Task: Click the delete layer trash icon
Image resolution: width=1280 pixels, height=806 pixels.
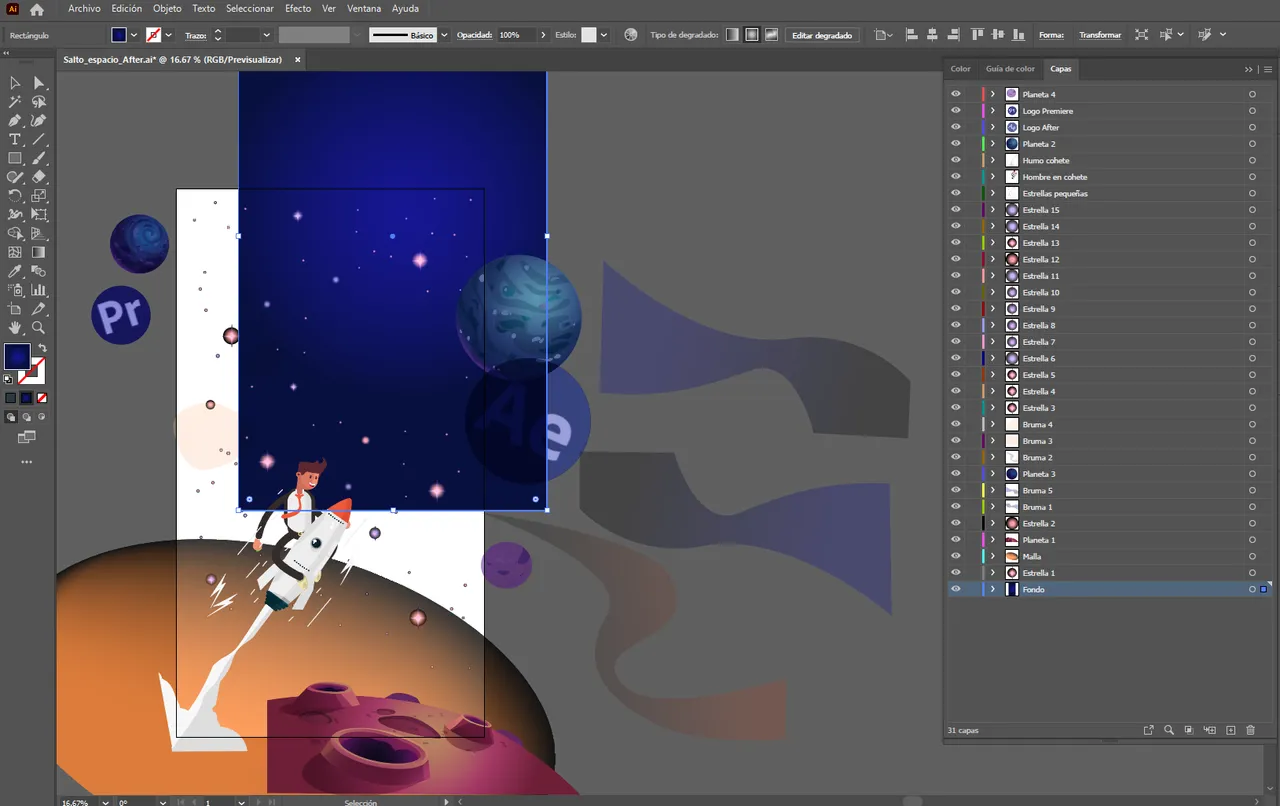Action: click(1250, 731)
